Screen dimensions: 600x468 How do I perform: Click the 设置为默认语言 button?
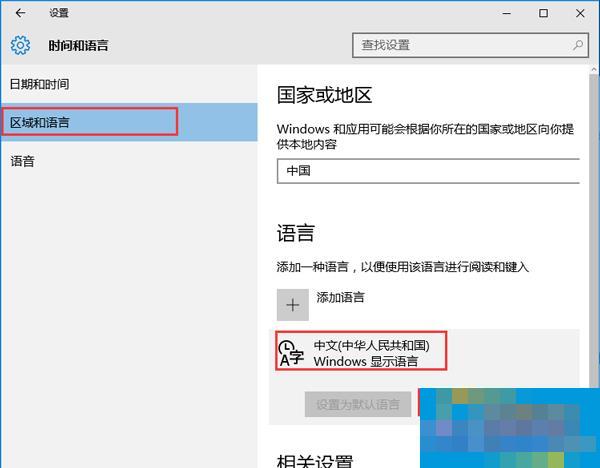click(x=358, y=404)
